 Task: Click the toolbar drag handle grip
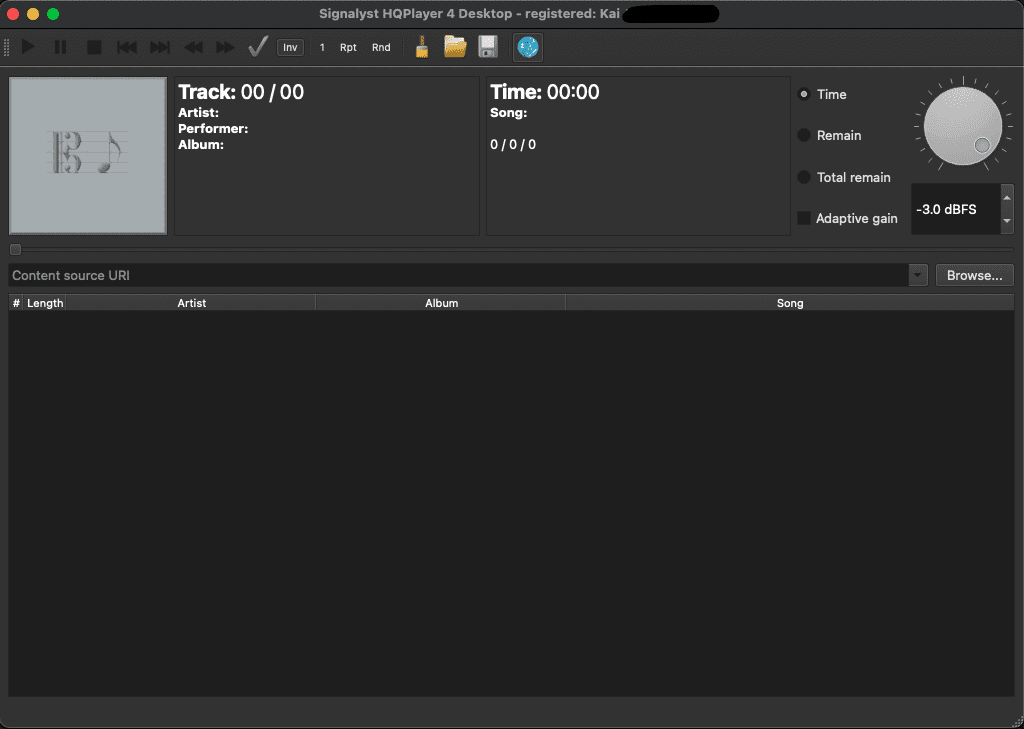click(x=7, y=47)
